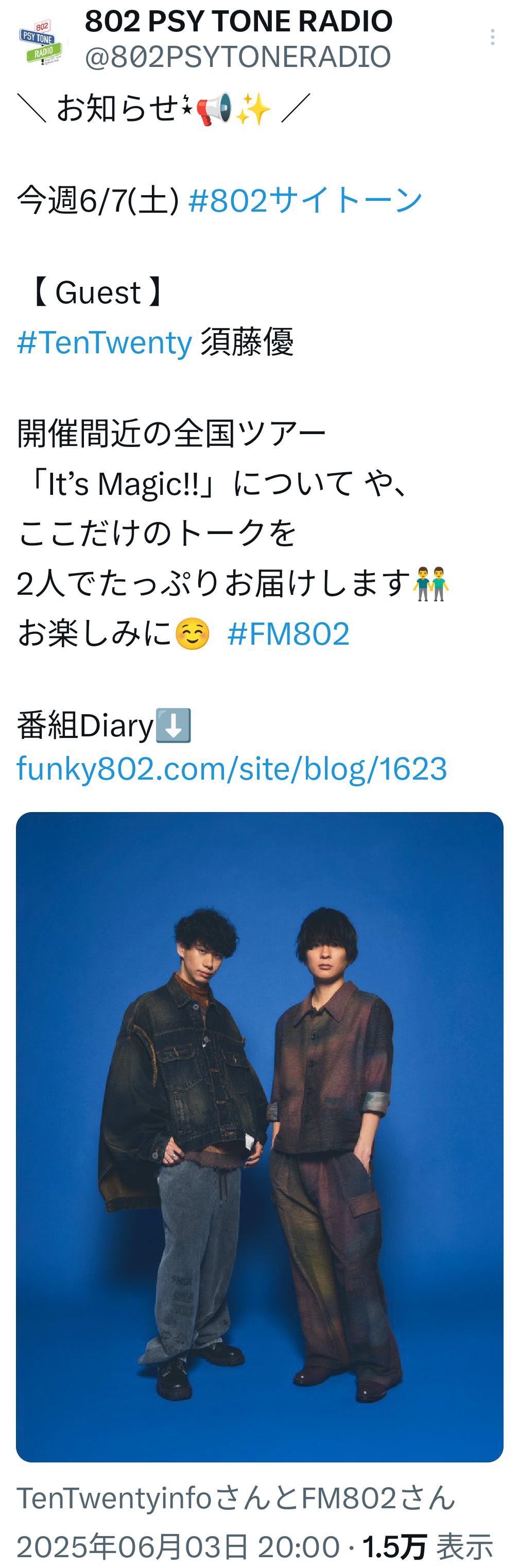Open the funky802.com/site/blog/1623 link
This screenshot has height=1568, width=519.
coord(232,768)
